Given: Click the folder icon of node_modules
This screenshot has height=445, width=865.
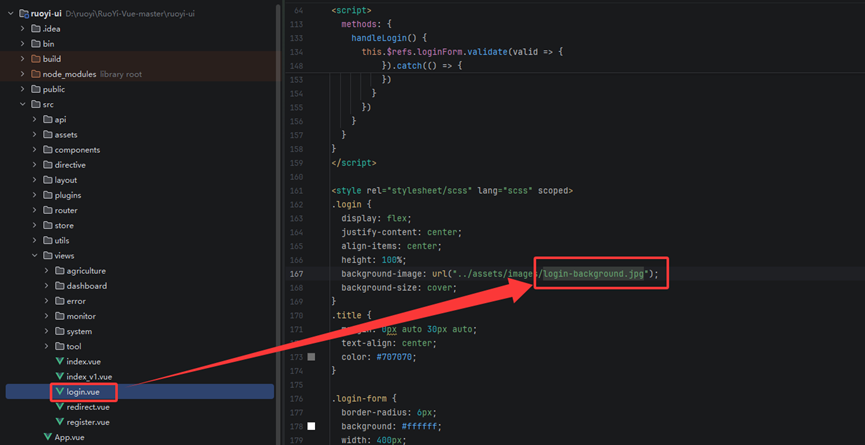Looking at the screenshot, I should [36, 74].
